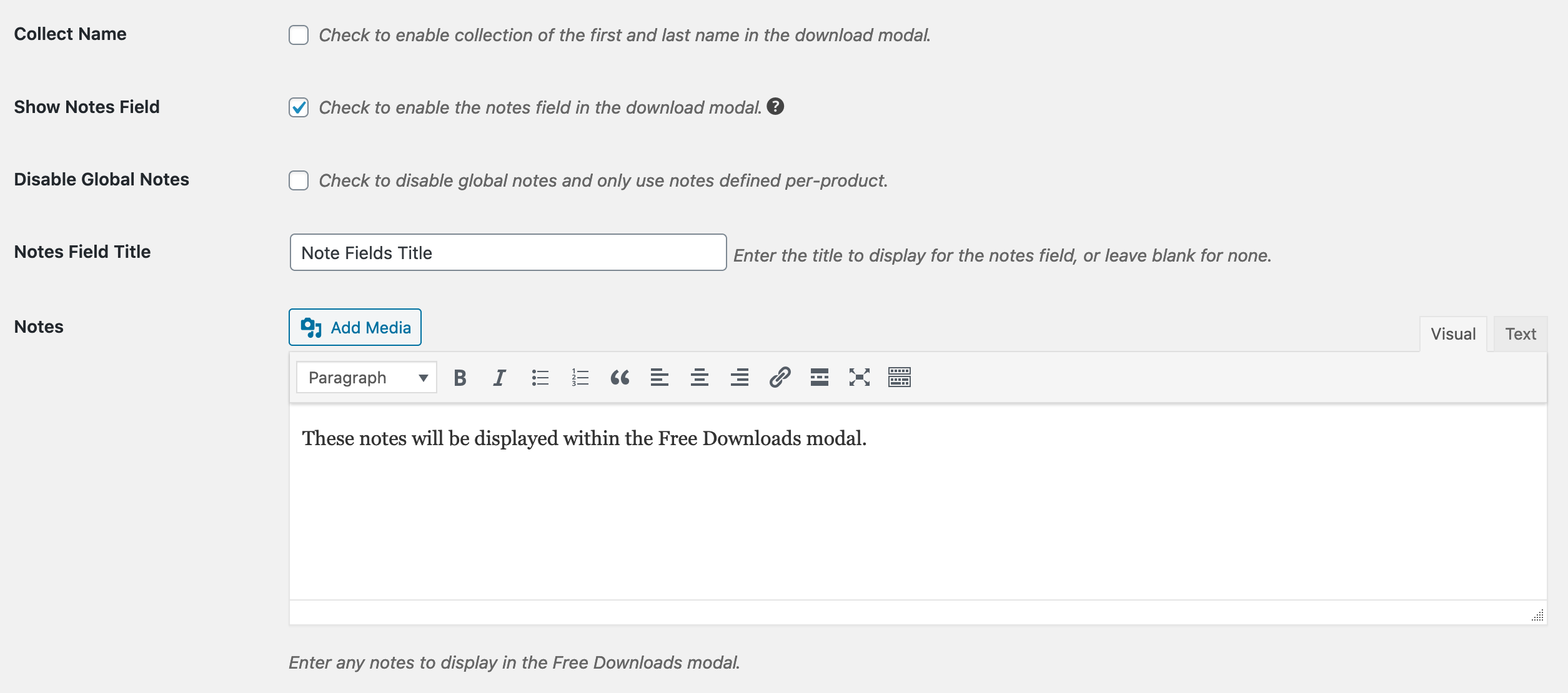Enable the Collect Name checkbox

299,35
